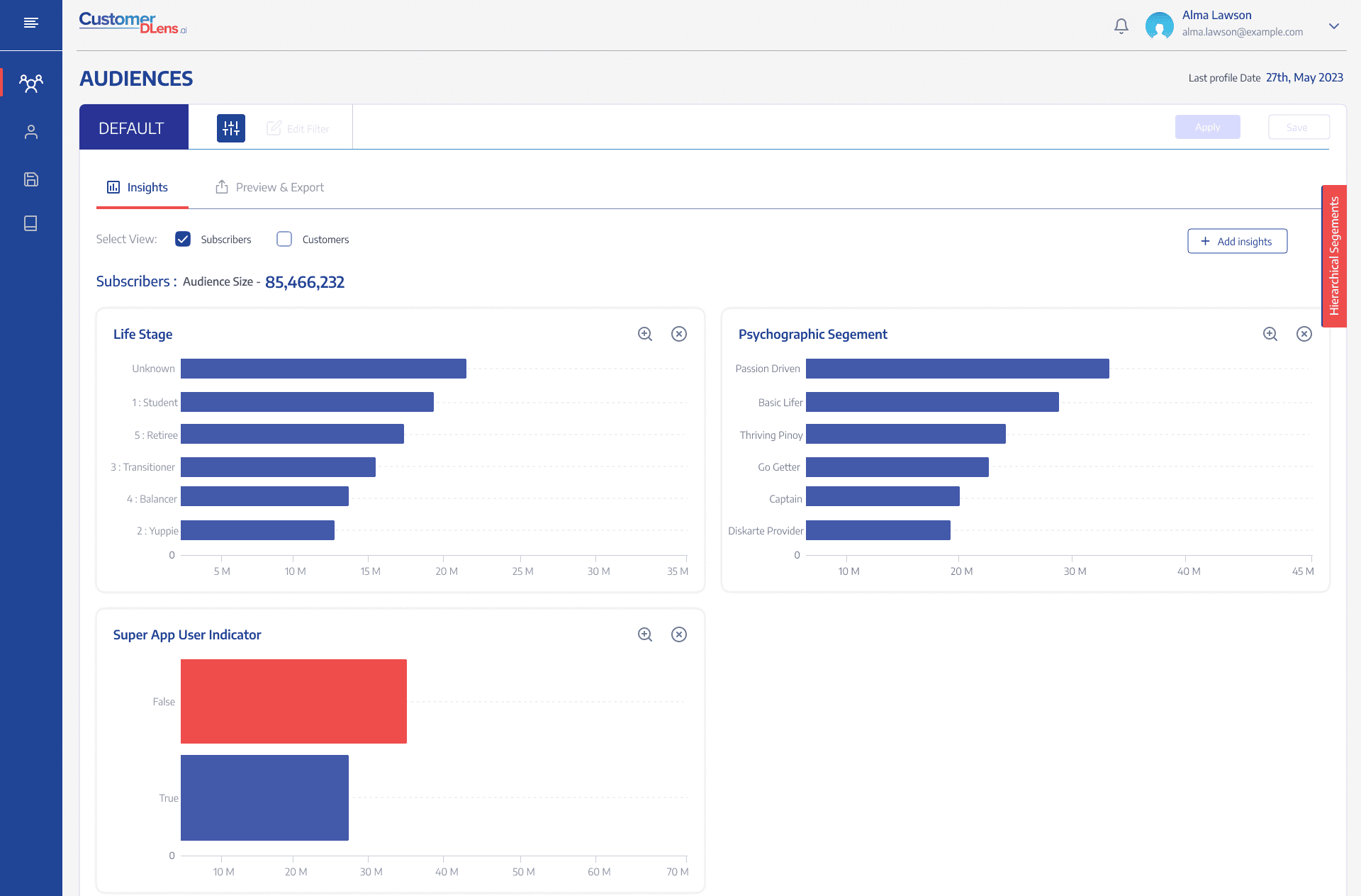
Task: Open the book icon in the sidebar
Action: click(31, 223)
